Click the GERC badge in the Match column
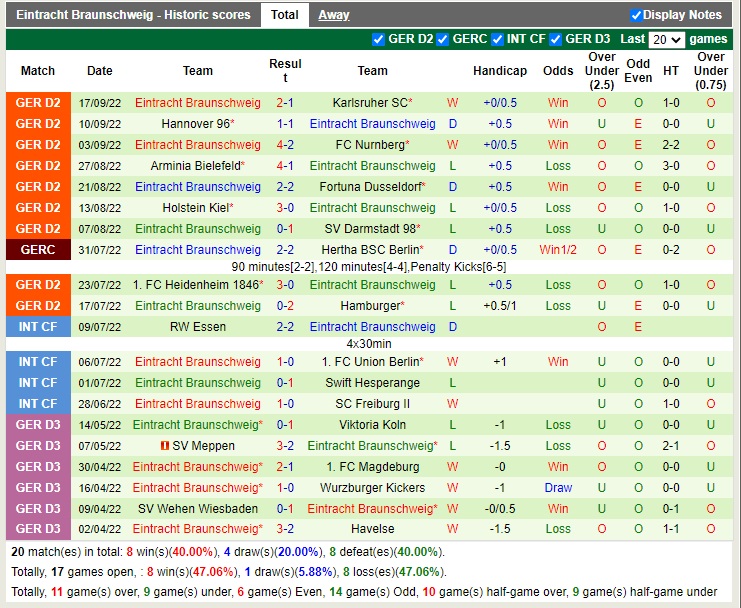741x608 pixels. (x=38, y=250)
